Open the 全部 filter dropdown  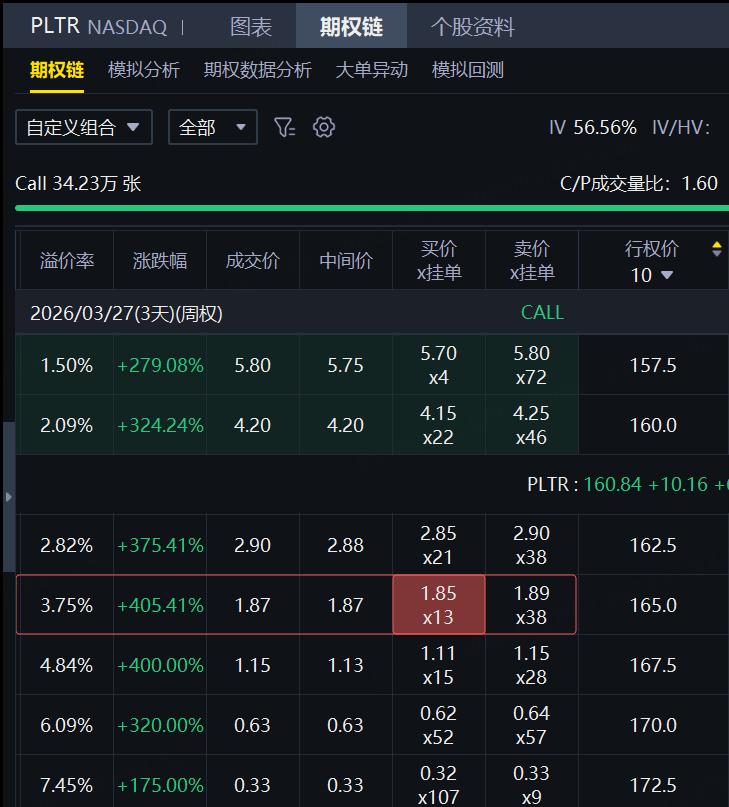[x=212, y=127]
